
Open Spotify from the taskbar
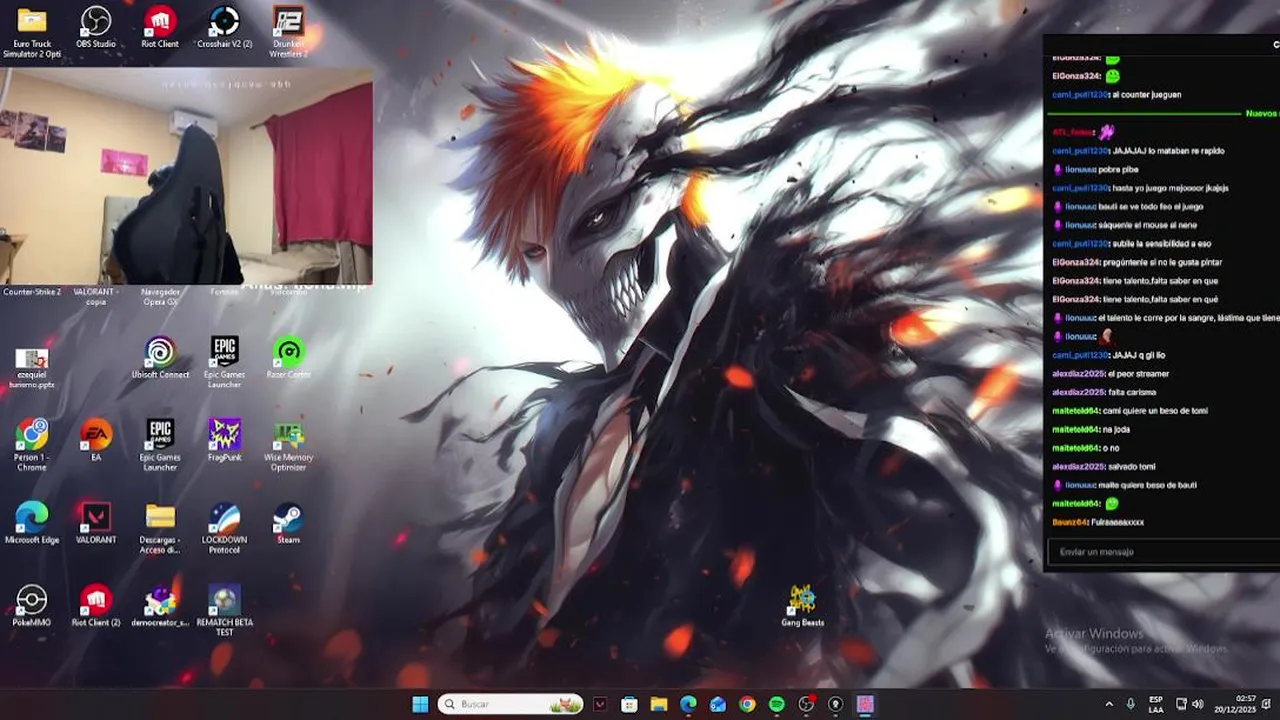pos(777,704)
